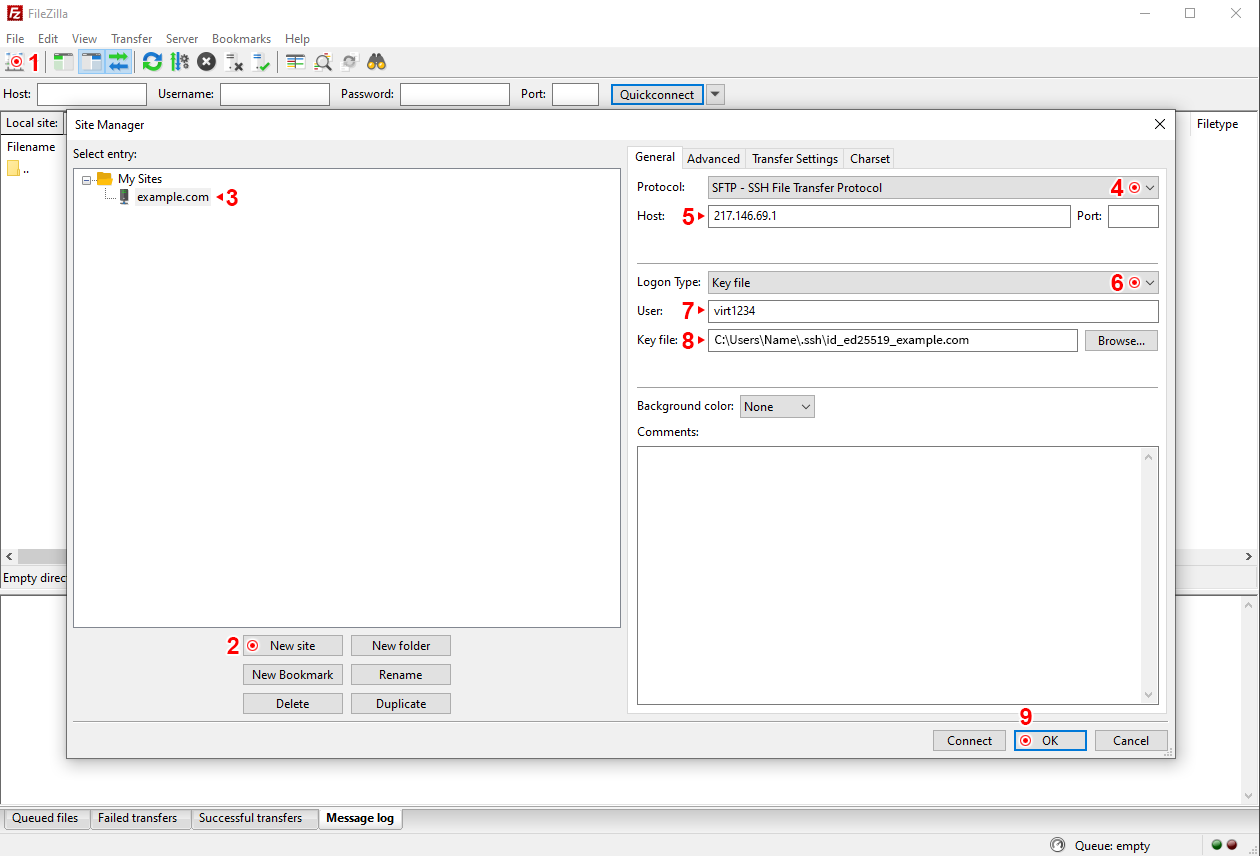Switch to the Advanced tab

pyautogui.click(x=713, y=158)
